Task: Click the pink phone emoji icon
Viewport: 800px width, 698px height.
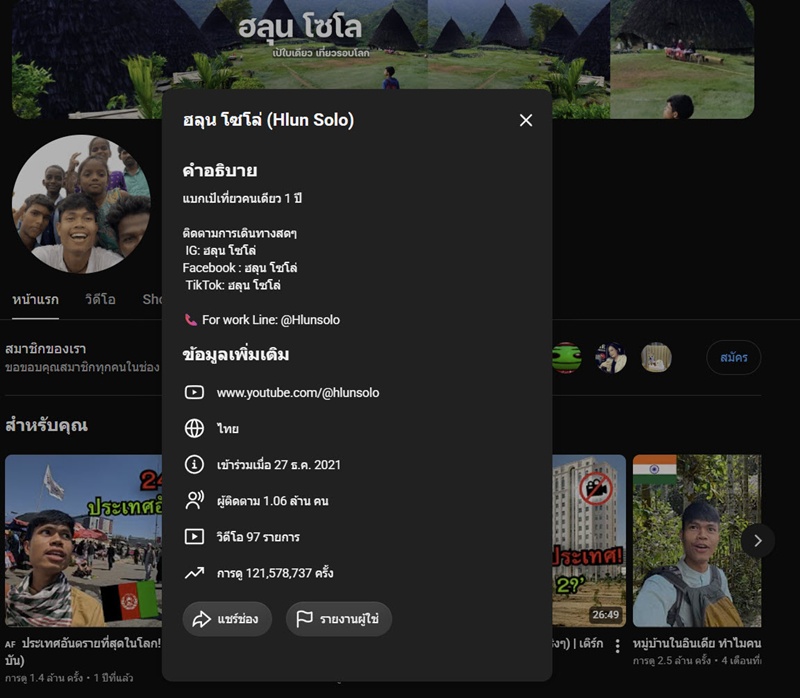Action: (x=190, y=320)
